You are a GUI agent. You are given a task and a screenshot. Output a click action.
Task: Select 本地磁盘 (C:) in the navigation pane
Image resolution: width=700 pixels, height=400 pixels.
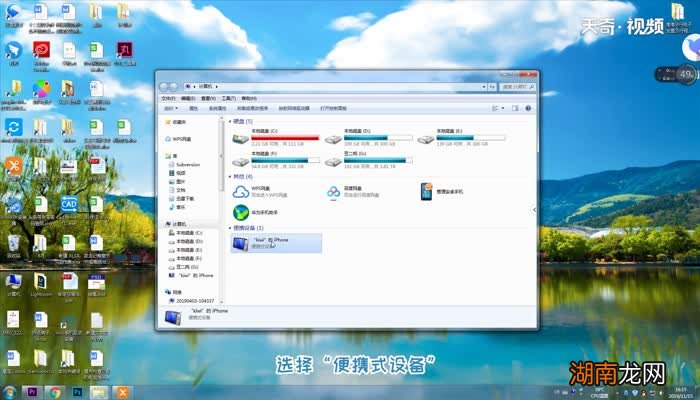(x=186, y=233)
